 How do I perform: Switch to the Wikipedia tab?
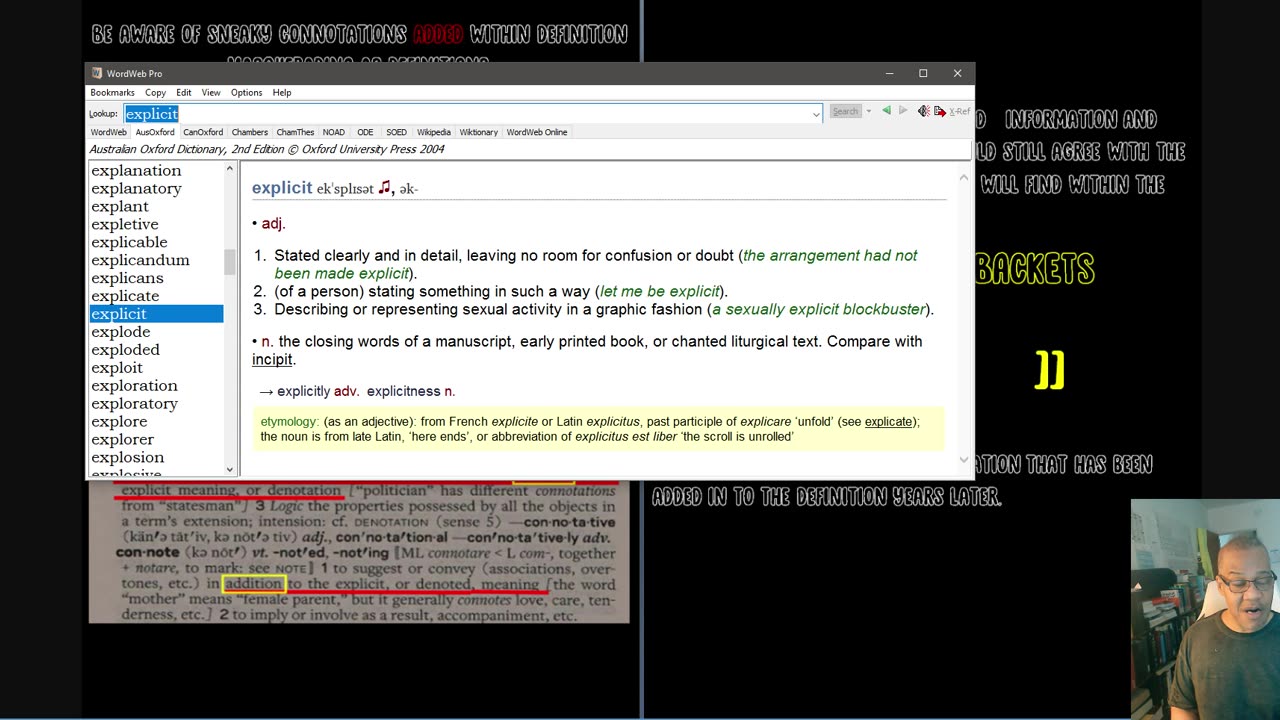tap(434, 132)
